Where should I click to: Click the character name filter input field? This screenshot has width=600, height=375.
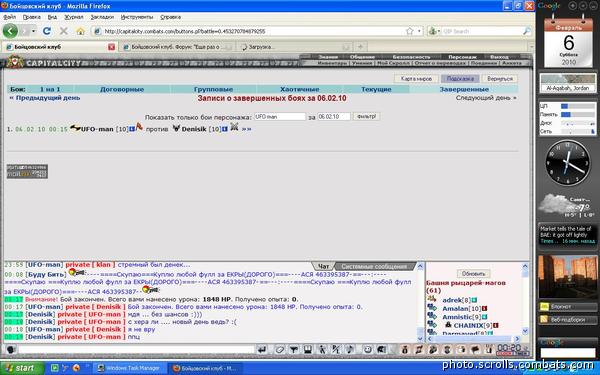click(x=280, y=116)
